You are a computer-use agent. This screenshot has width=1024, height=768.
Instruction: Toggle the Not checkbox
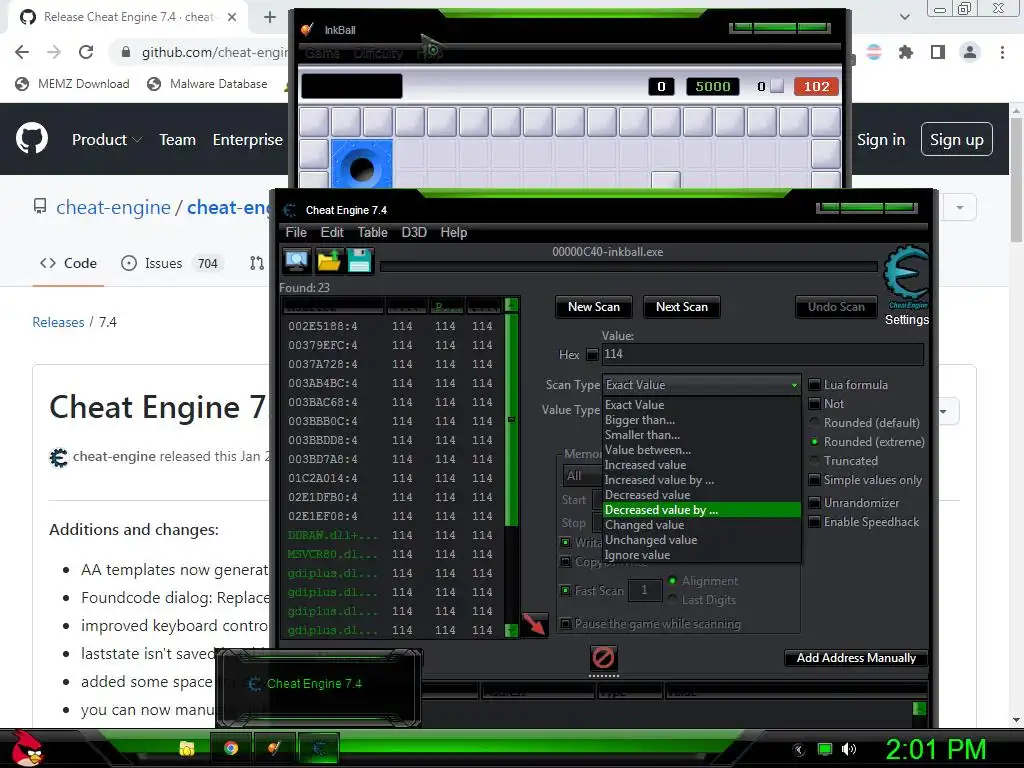pos(814,404)
